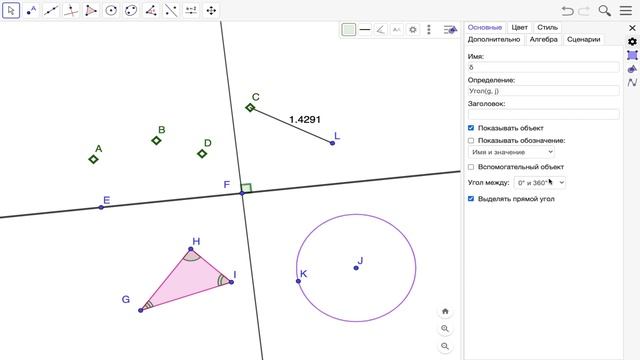Undo the last action

(x=567, y=11)
